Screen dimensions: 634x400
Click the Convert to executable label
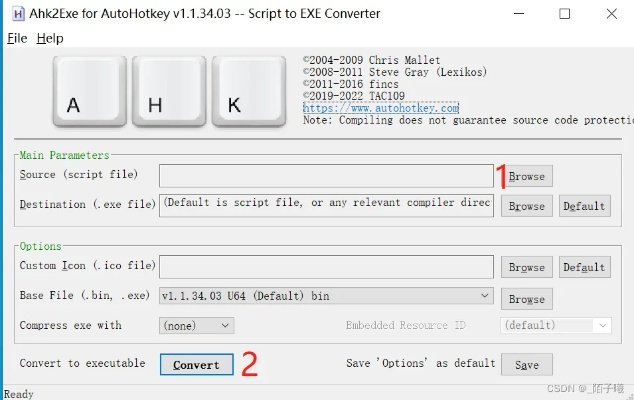coord(82,363)
